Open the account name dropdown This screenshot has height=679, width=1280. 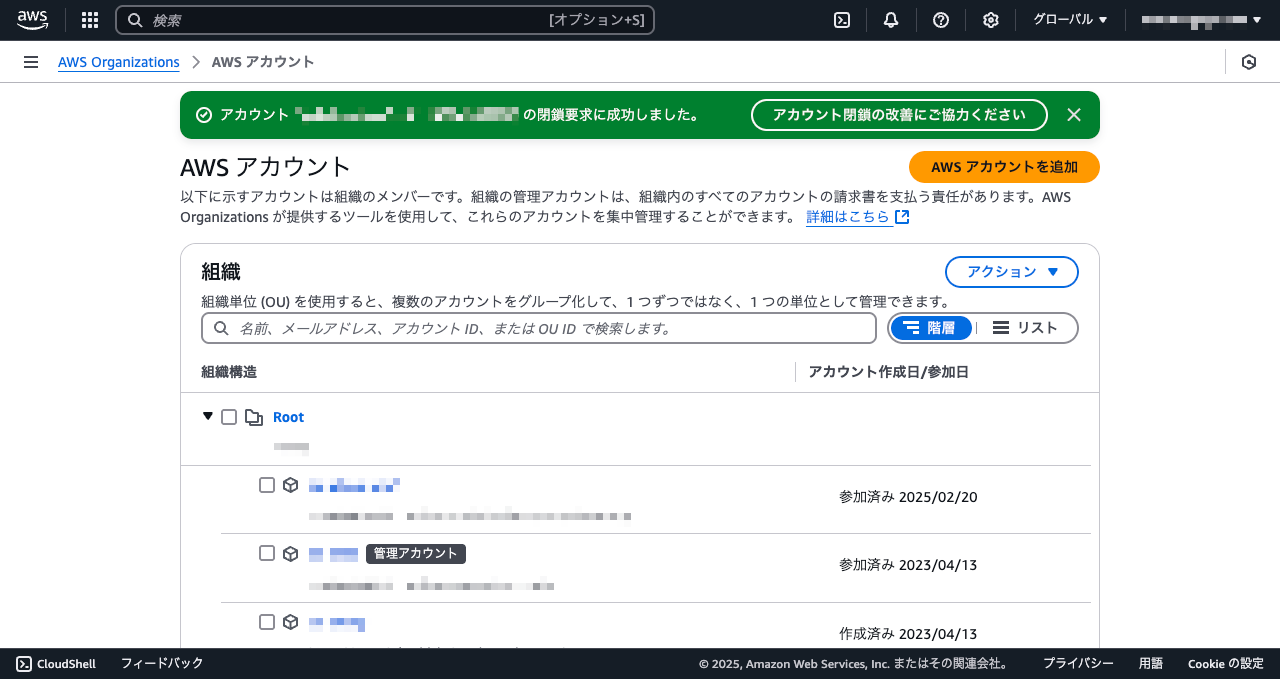(1201, 20)
